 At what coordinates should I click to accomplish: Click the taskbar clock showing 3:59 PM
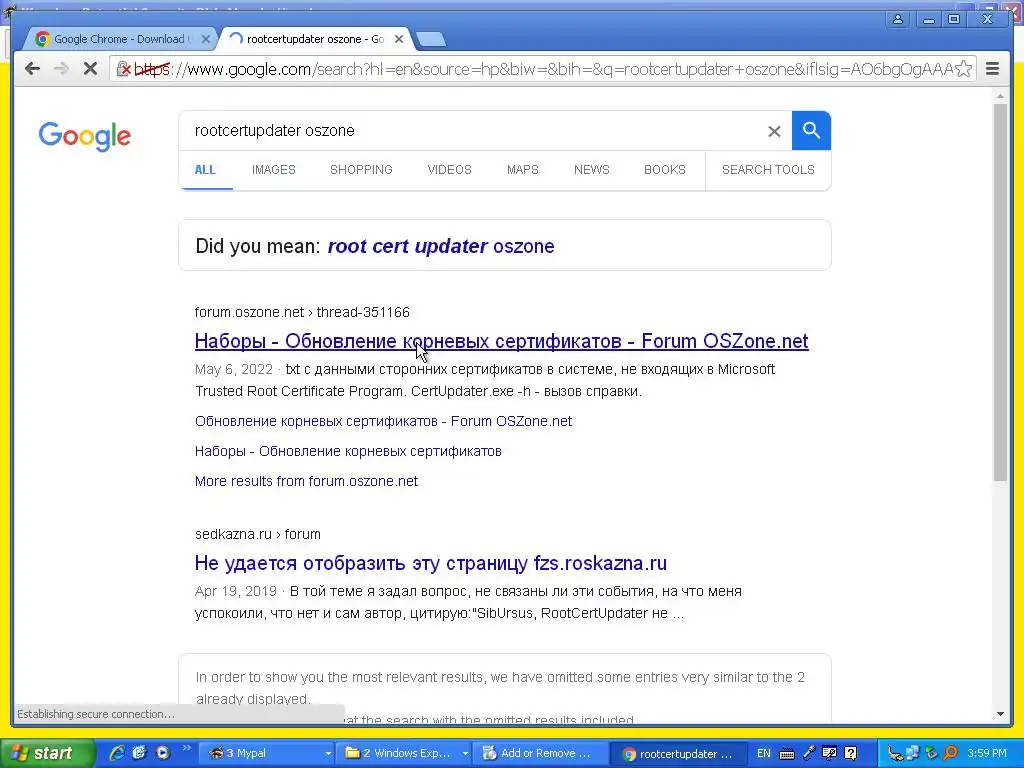click(x=987, y=753)
